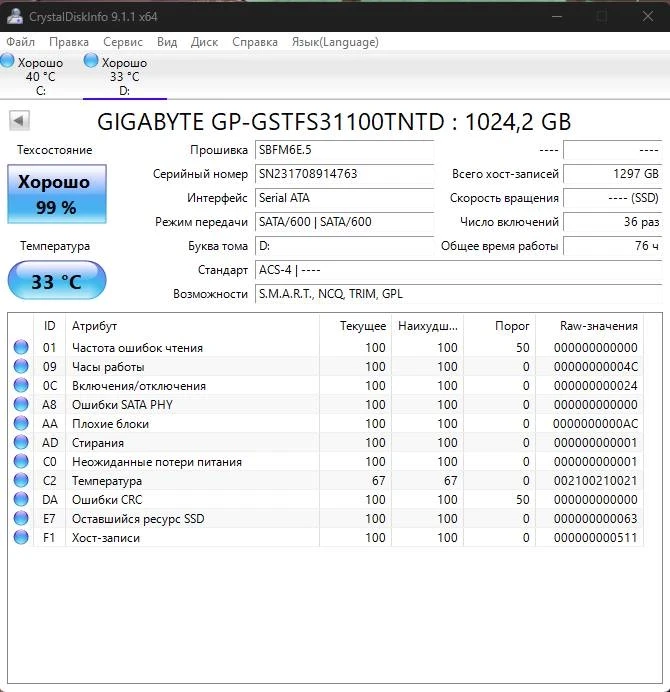
Task: Open the Сервис menu
Action: click(x=123, y=42)
